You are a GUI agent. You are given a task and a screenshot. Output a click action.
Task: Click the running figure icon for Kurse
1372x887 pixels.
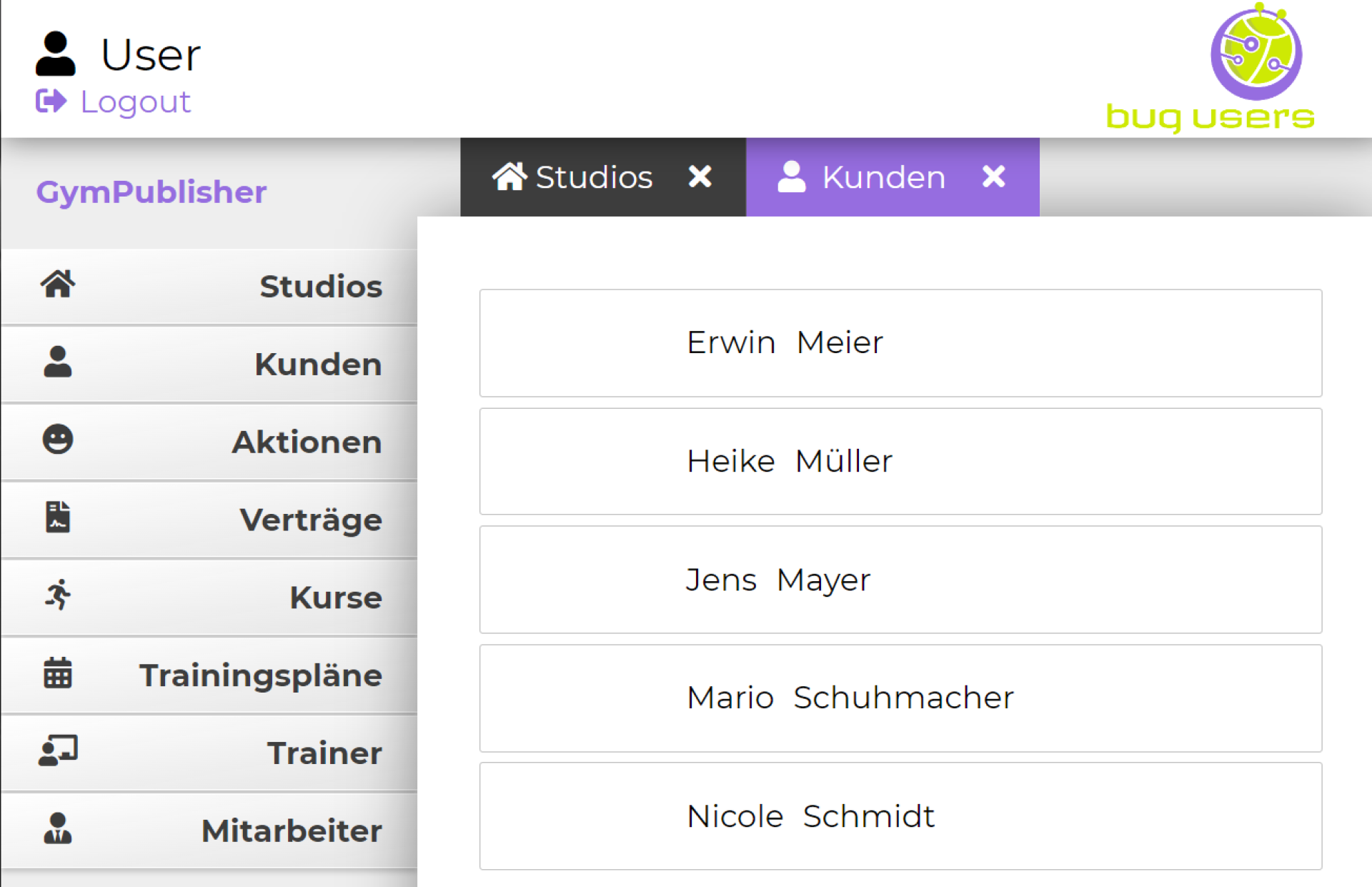click(x=58, y=595)
